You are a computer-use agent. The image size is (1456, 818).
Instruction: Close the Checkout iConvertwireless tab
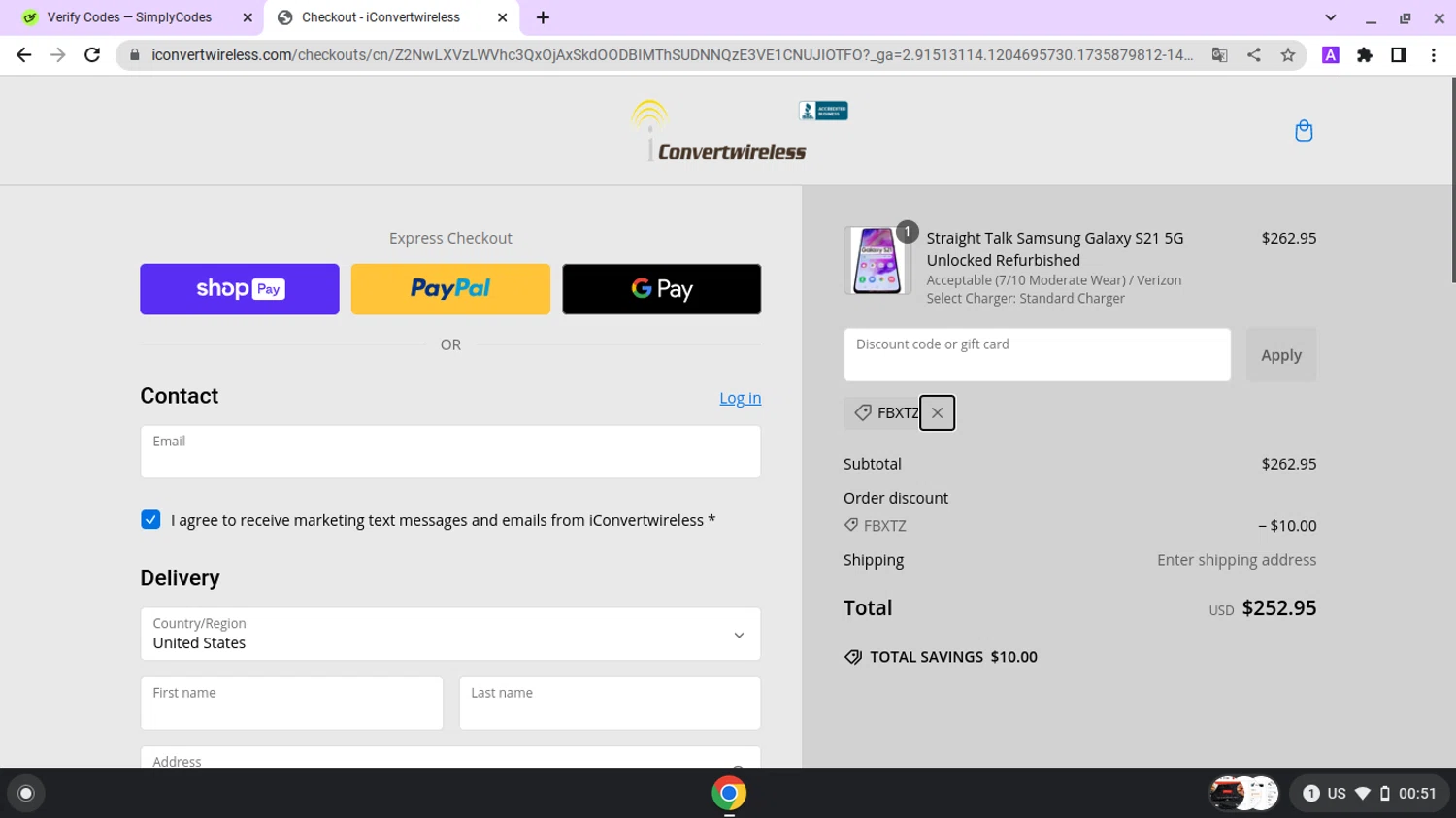point(502,17)
